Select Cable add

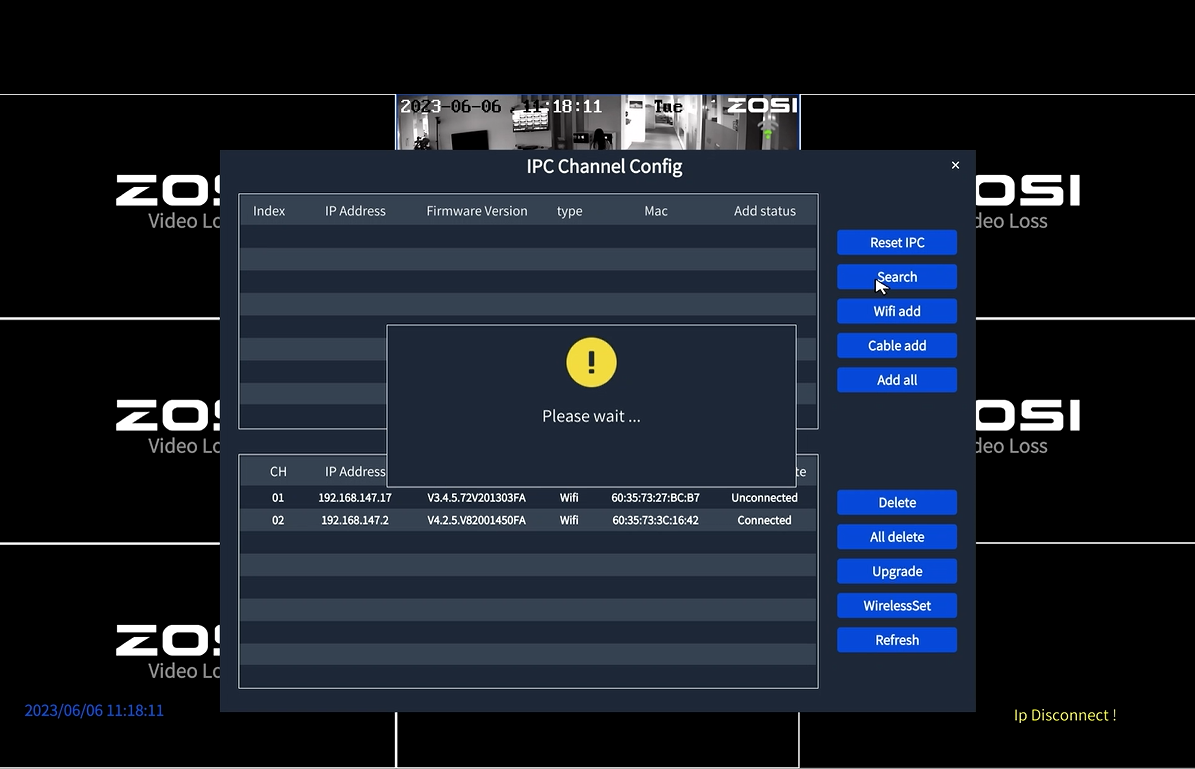(x=897, y=345)
